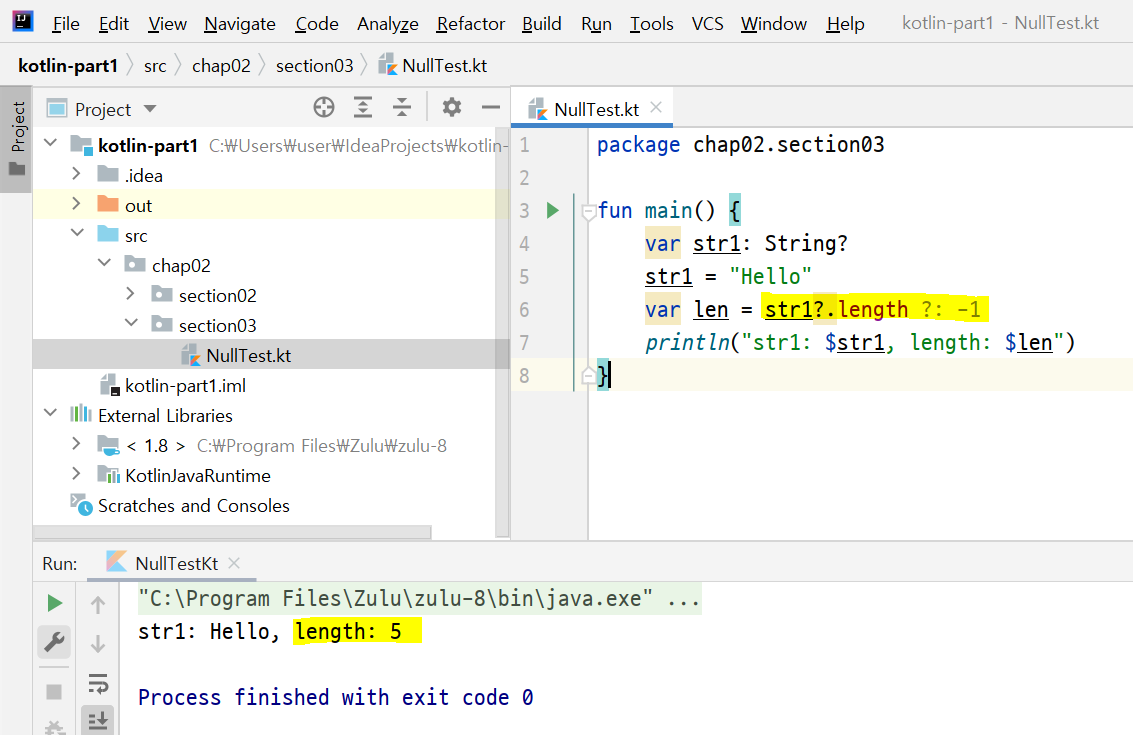Viewport: 1133px width, 735px height.
Task: Click "Process finished with exit code 0" text
Action: [x=335, y=697]
